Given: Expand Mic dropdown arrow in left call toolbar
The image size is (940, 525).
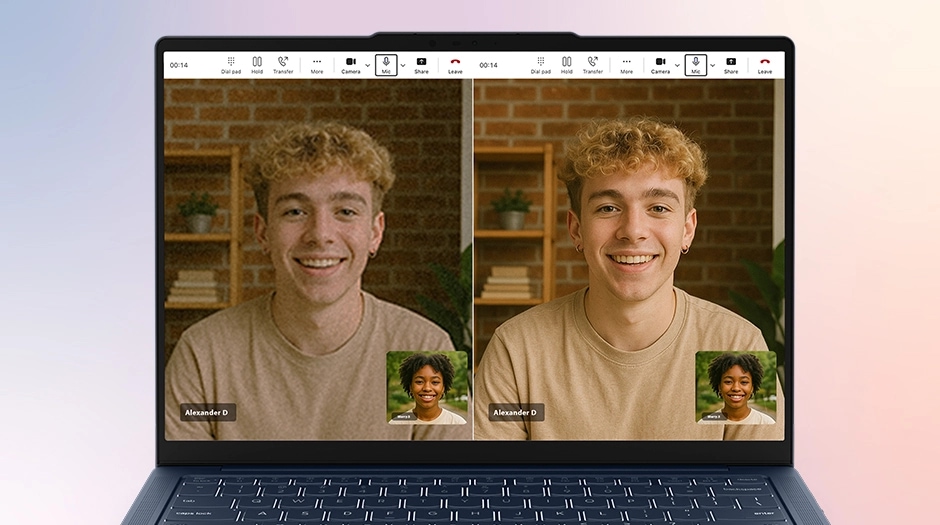Looking at the screenshot, I should [x=403, y=65].
